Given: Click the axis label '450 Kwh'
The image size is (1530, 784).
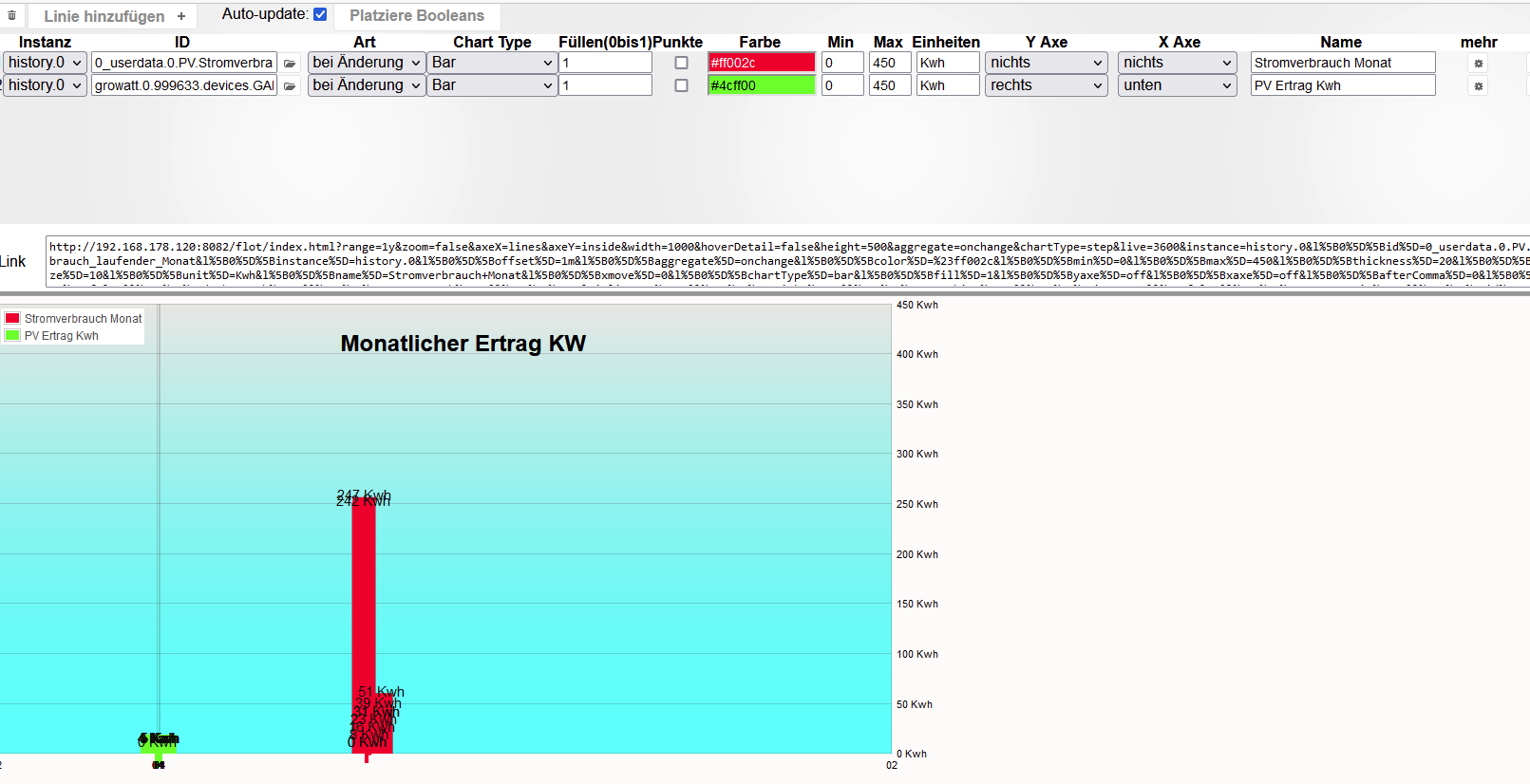Looking at the screenshot, I should (917, 305).
